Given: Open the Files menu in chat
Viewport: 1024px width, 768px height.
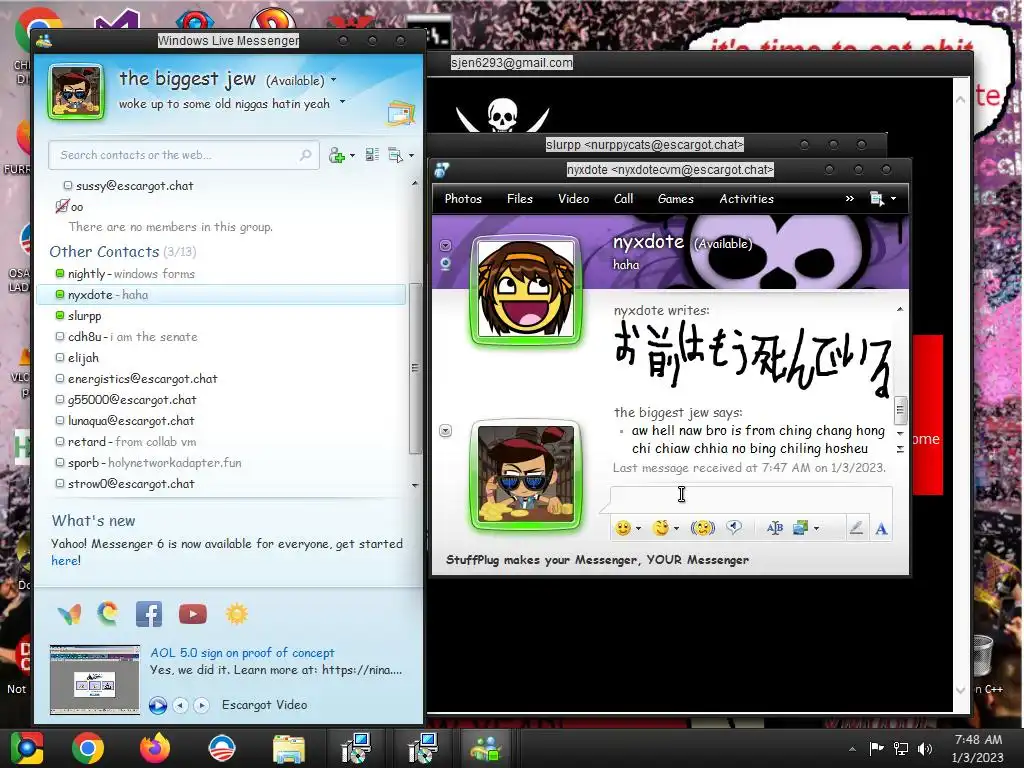Looking at the screenshot, I should pos(520,199).
